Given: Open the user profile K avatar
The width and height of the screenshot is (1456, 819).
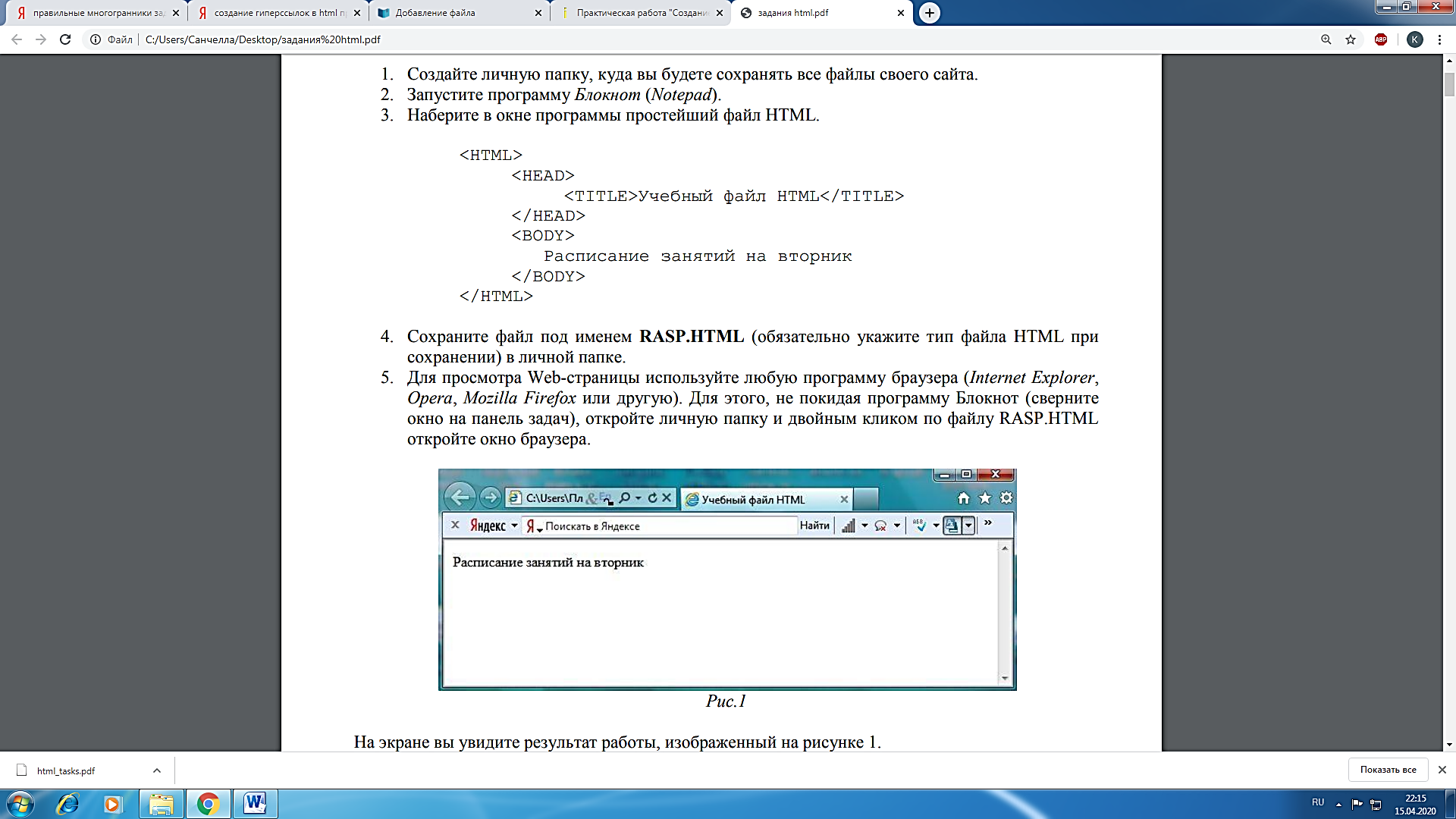Looking at the screenshot, I should coord(1415,39).
